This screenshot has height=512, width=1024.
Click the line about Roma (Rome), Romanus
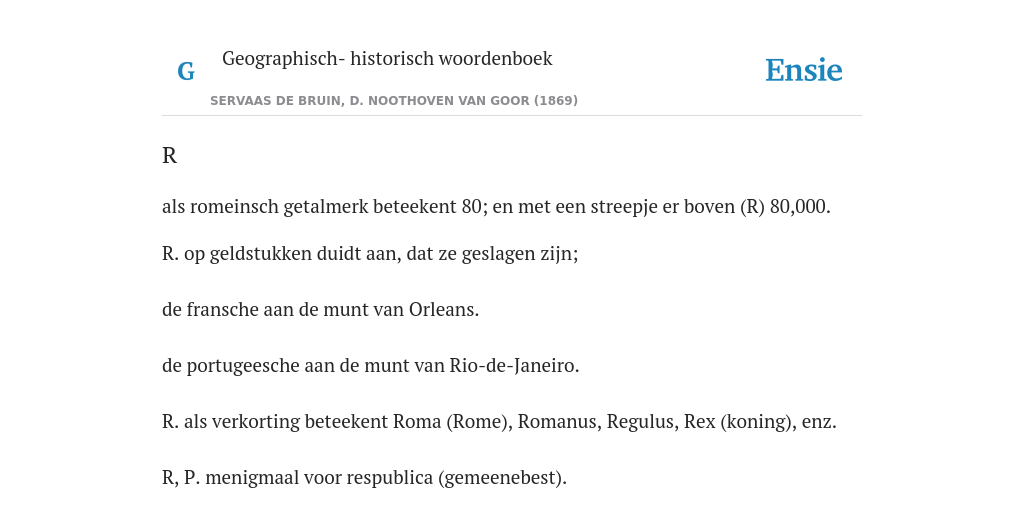[x=499, y=422]
